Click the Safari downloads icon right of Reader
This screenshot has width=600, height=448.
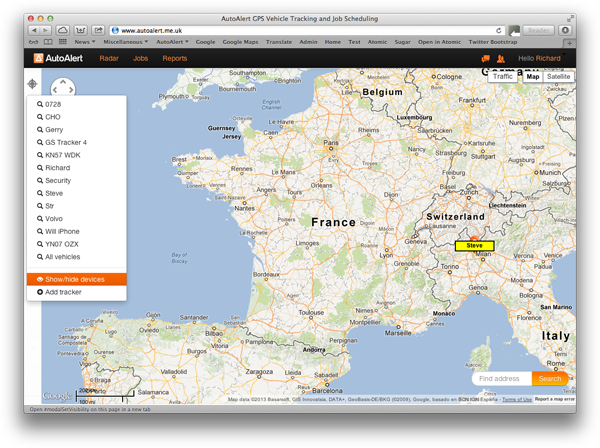[x=565, y=30]
